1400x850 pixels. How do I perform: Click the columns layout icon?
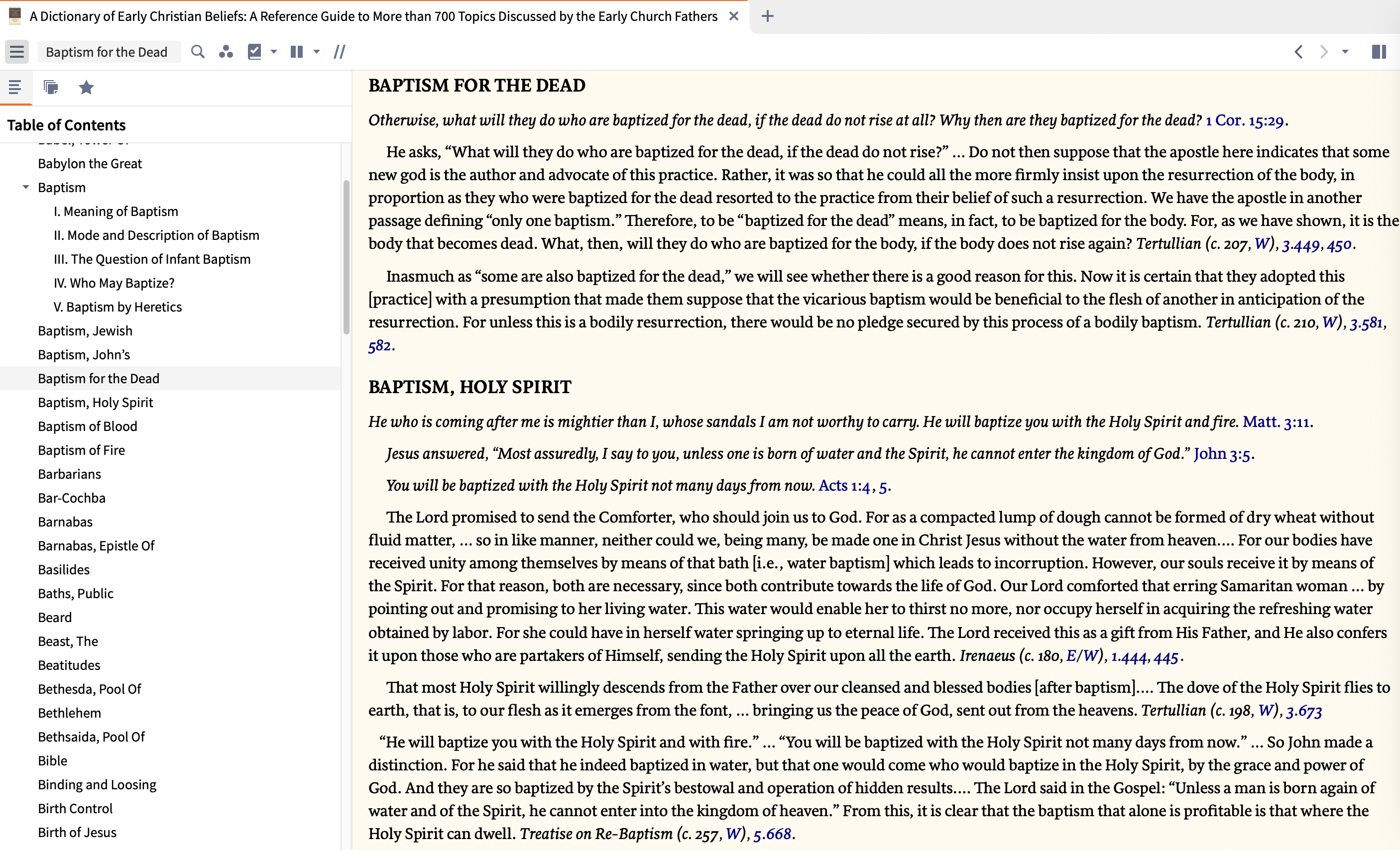tap(297, 52)
